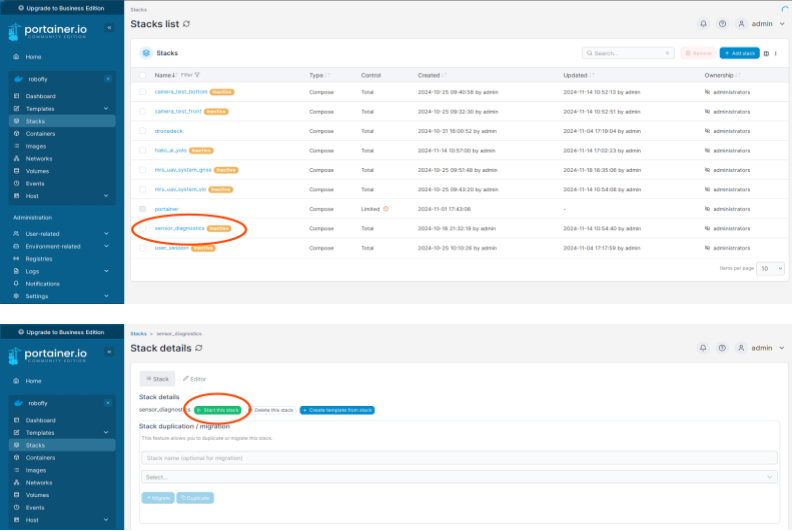Open the Select... dropdown in stack migration
The height and width of the screenshot is (531, 792).
pos(459,477)
